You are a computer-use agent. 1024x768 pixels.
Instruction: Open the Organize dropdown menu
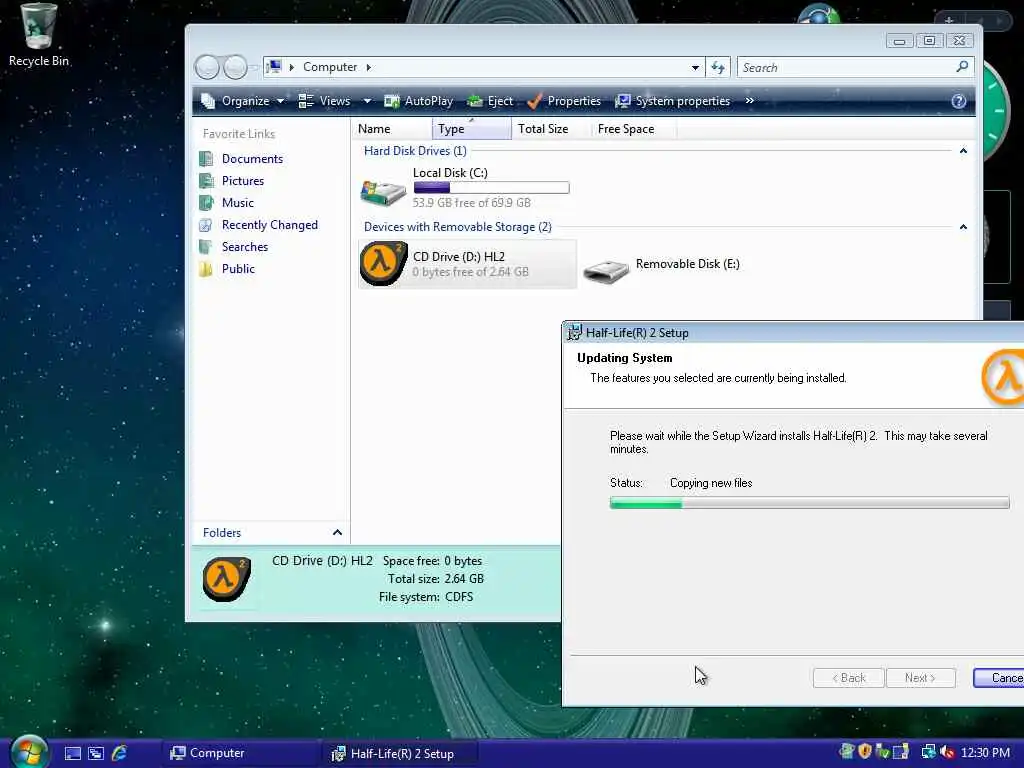pyautogui.click(x=243, y=101)
